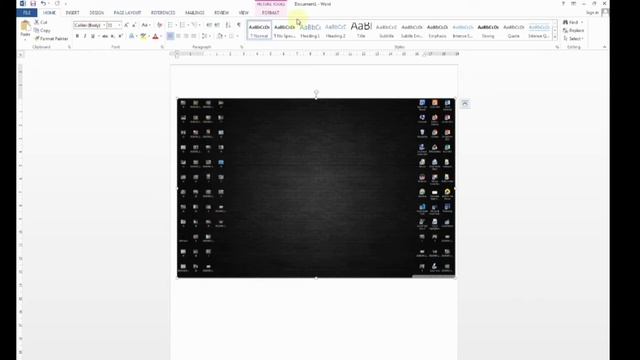Image resolution: width=640 pixels, height=360 pixels.
Task: Open line spacing options dropdown
Action: [206, 36]
